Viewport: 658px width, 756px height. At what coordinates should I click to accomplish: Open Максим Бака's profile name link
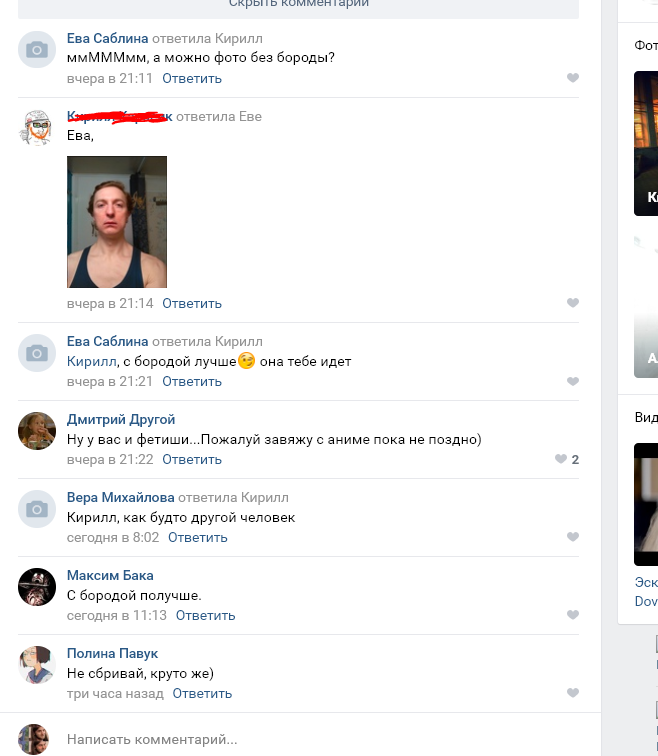pyautogui.click(x=110, y=575)
